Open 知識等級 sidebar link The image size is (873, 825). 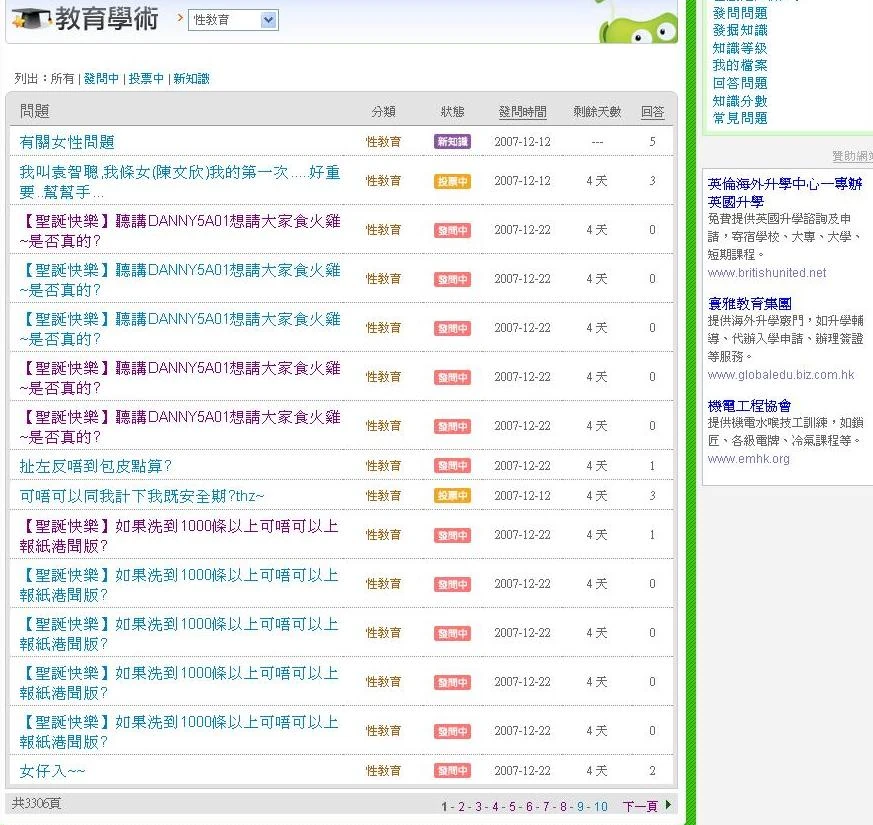(740, 48)
